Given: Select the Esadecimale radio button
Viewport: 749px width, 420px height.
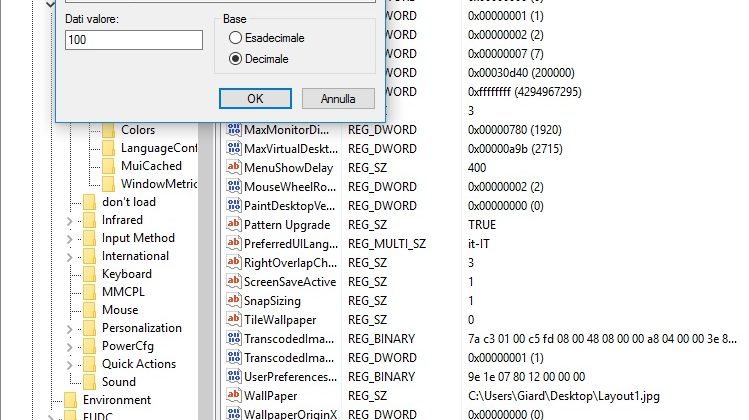Looking at the screenshot, I should [235, 38].
